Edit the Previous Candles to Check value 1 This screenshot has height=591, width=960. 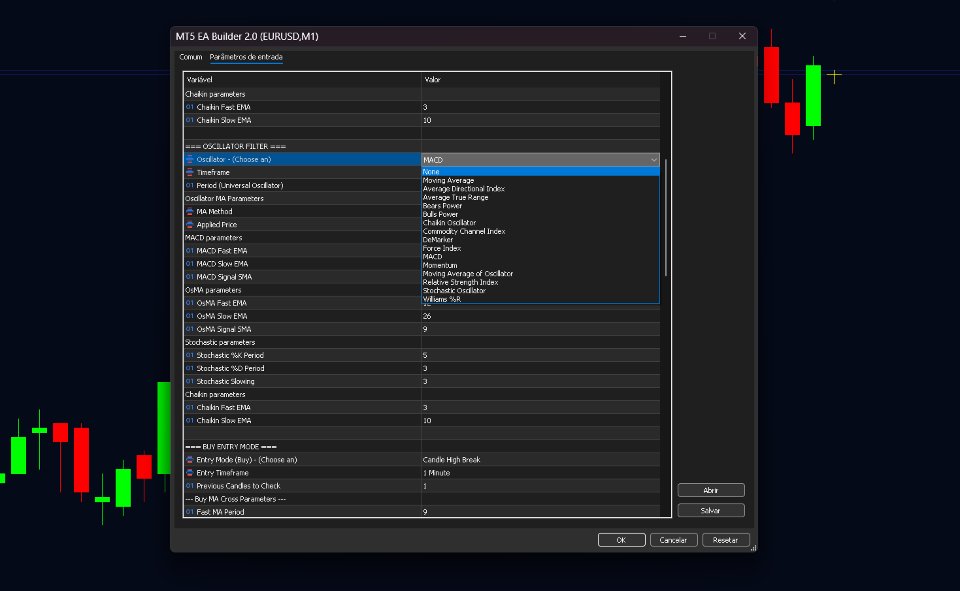point(541,486)
